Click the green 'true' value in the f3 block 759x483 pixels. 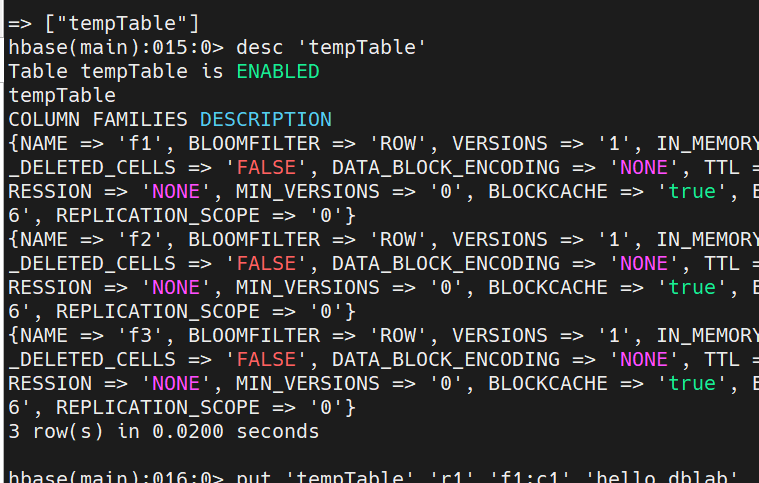tap(692, 383)
